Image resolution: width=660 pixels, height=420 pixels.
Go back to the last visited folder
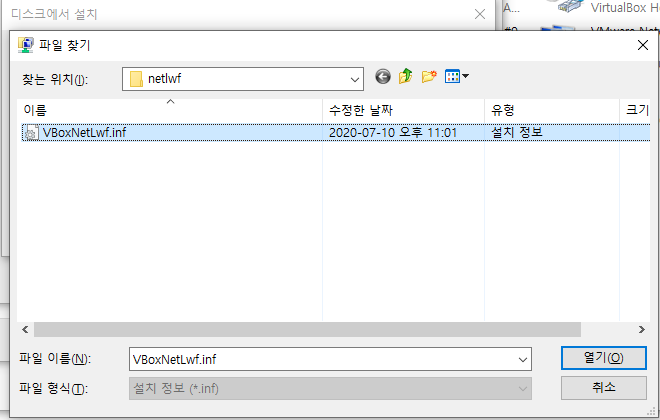pyautogui.click(x=383, y=77)
